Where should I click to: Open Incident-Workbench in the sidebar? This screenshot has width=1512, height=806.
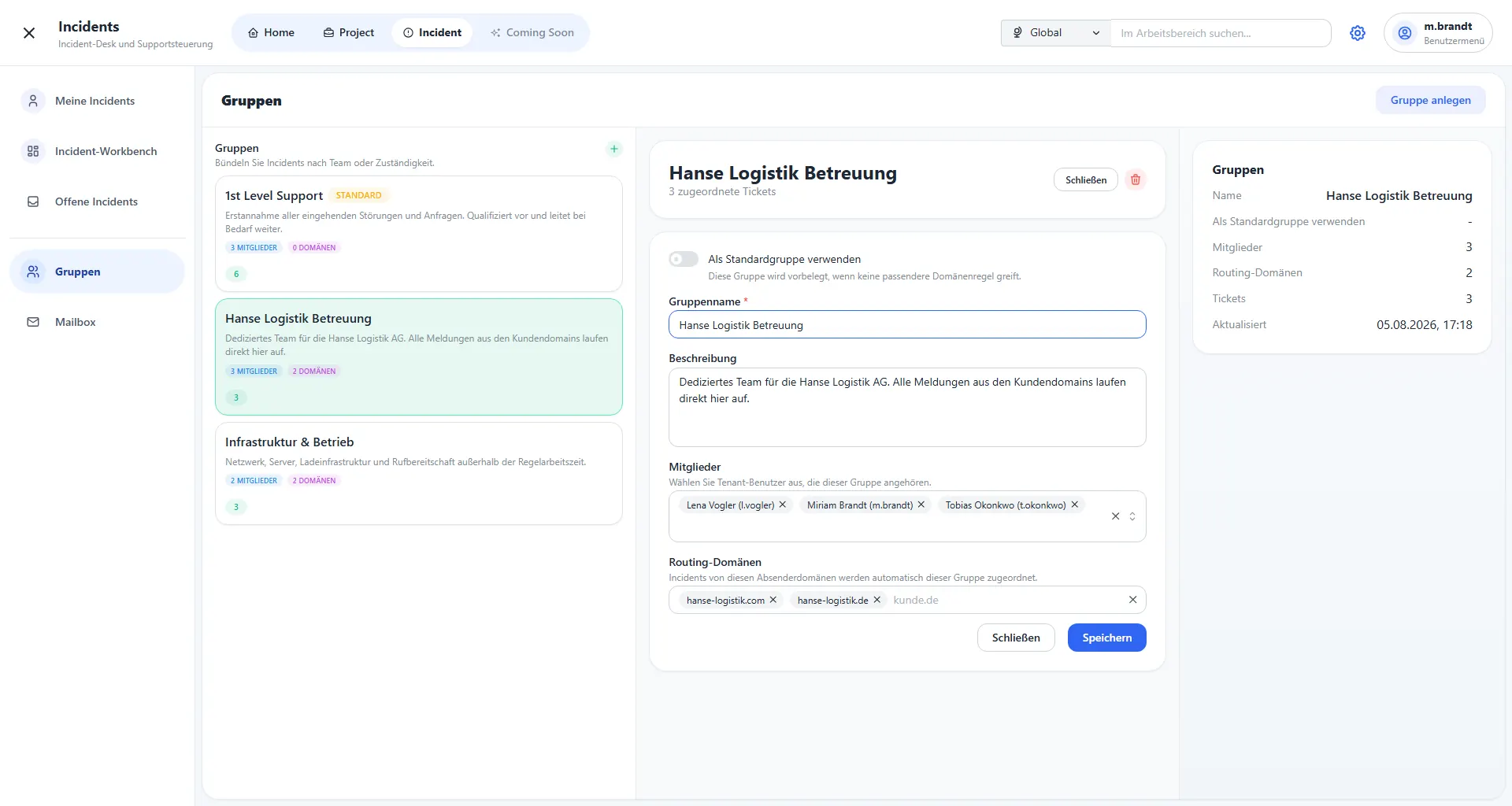tap(98, 151)
